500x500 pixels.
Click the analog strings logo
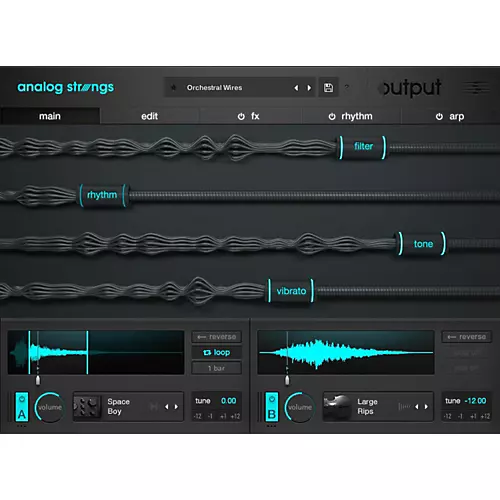[66, 87]
